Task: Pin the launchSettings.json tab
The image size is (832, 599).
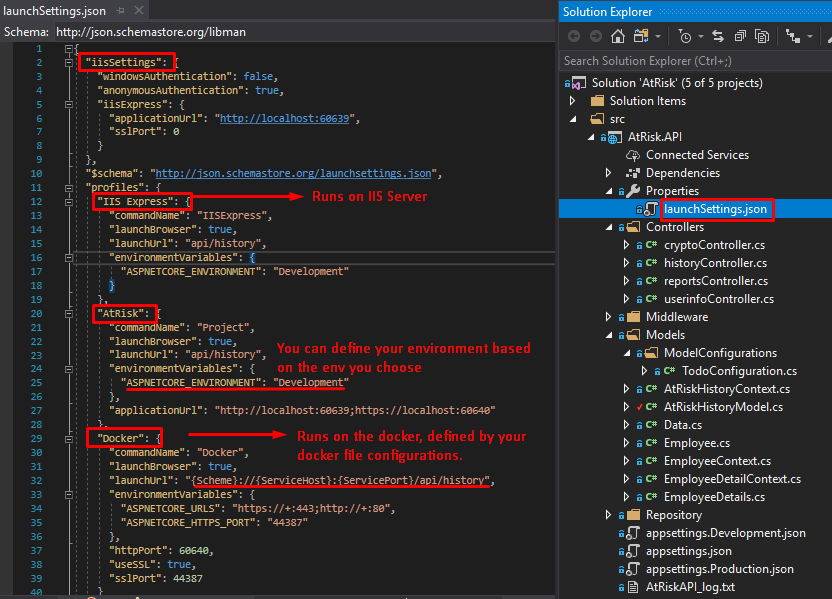Action: point(121,11)
